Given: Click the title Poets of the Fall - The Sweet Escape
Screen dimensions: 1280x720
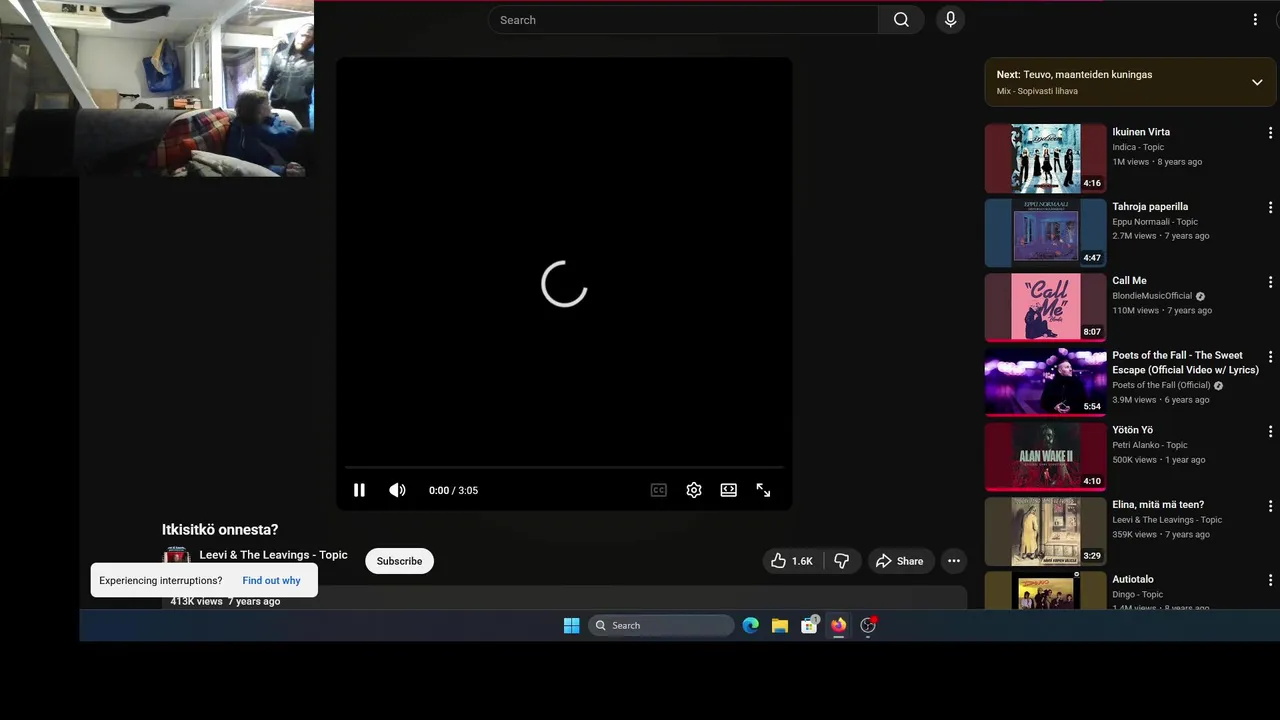Looking at the screenshot, I should (x=1185, y=362).
